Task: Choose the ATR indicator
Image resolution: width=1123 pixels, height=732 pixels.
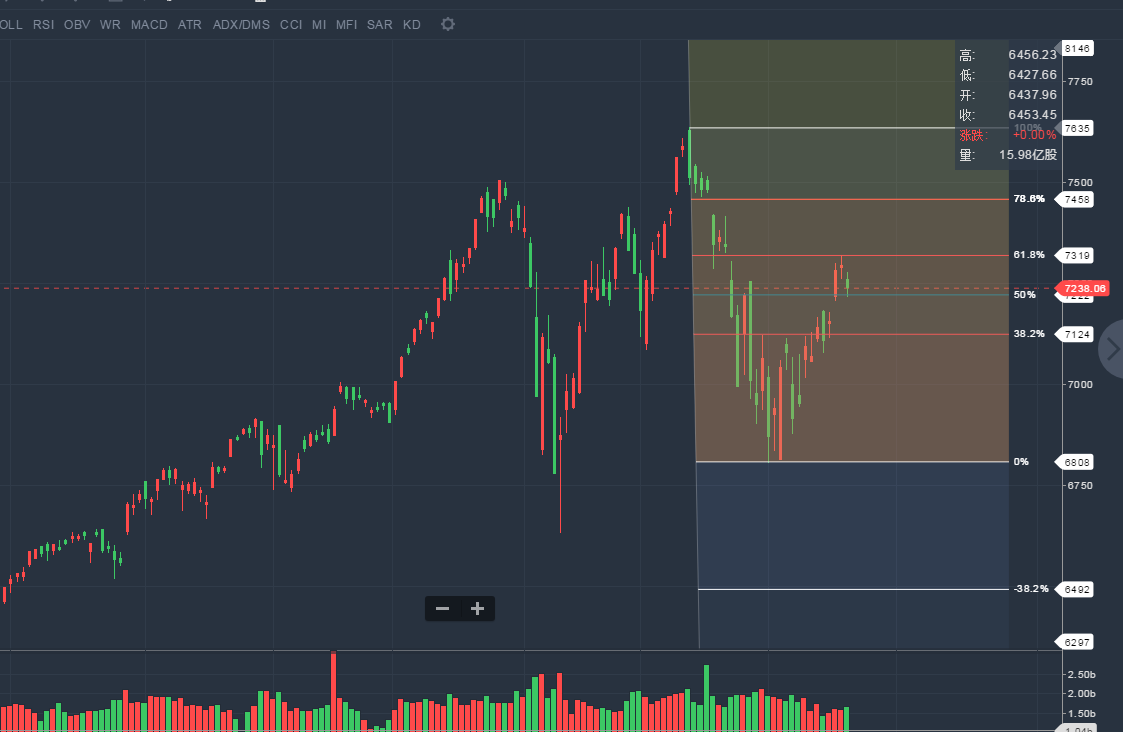Action: pyautogui.click(x=190, y=24)
